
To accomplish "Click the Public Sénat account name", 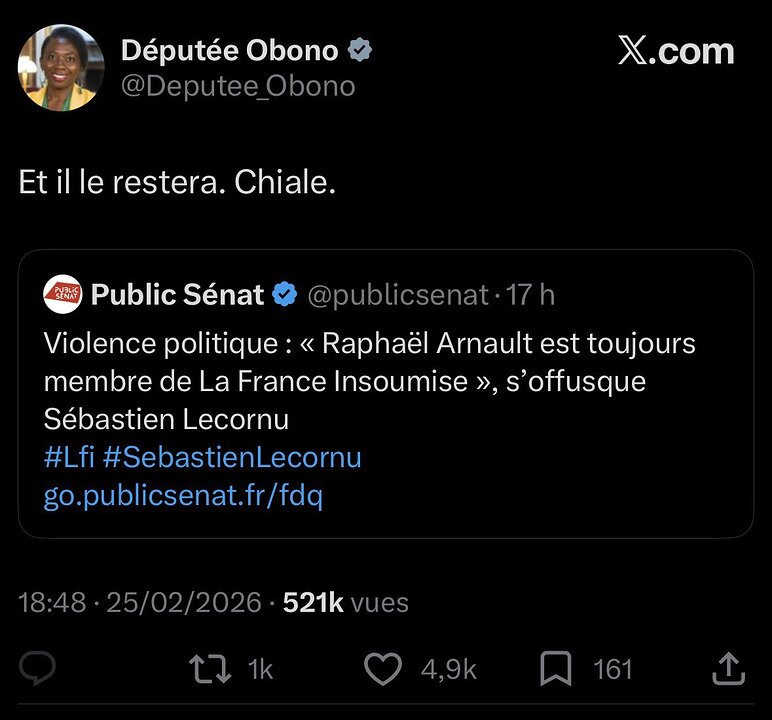I will (x=178, y=295).
